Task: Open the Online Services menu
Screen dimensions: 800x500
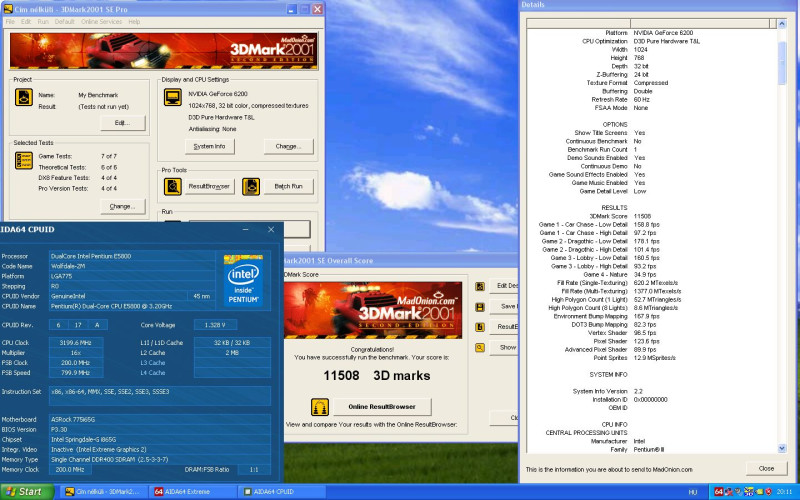Action: click(x=102, y=21)
